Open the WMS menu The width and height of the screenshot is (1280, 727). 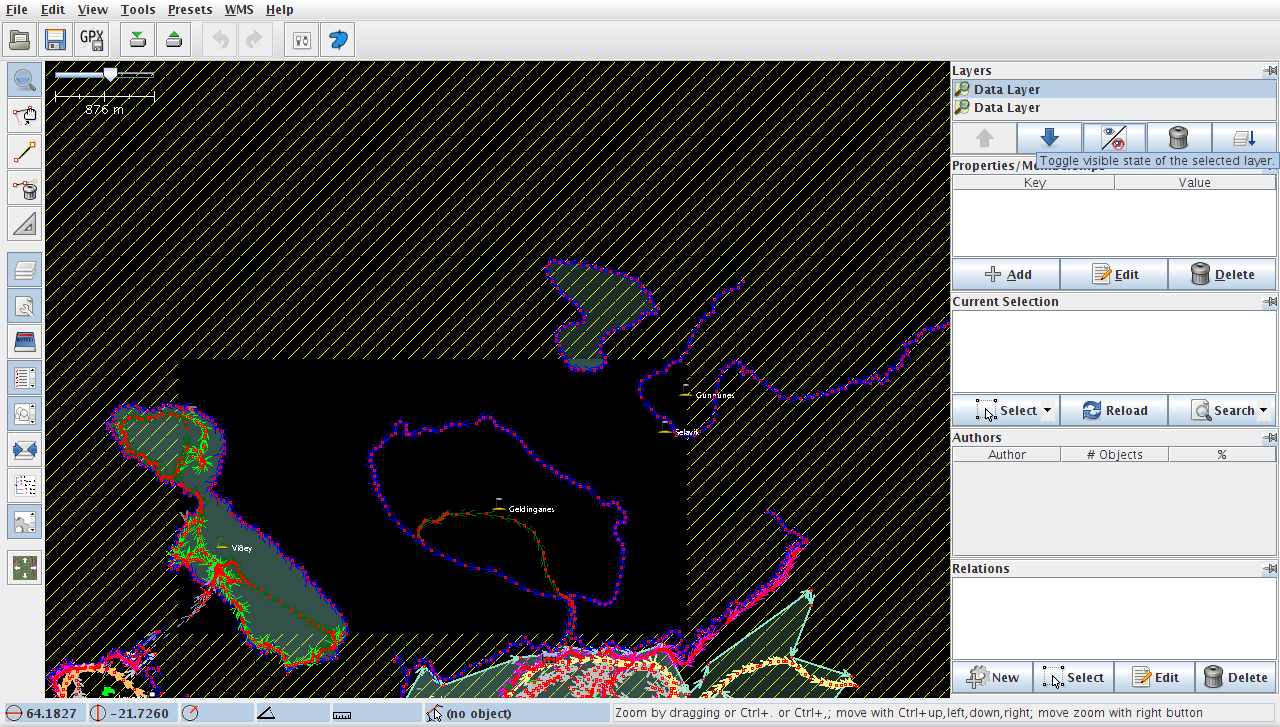pyautogui.click(x=238, y=9)
